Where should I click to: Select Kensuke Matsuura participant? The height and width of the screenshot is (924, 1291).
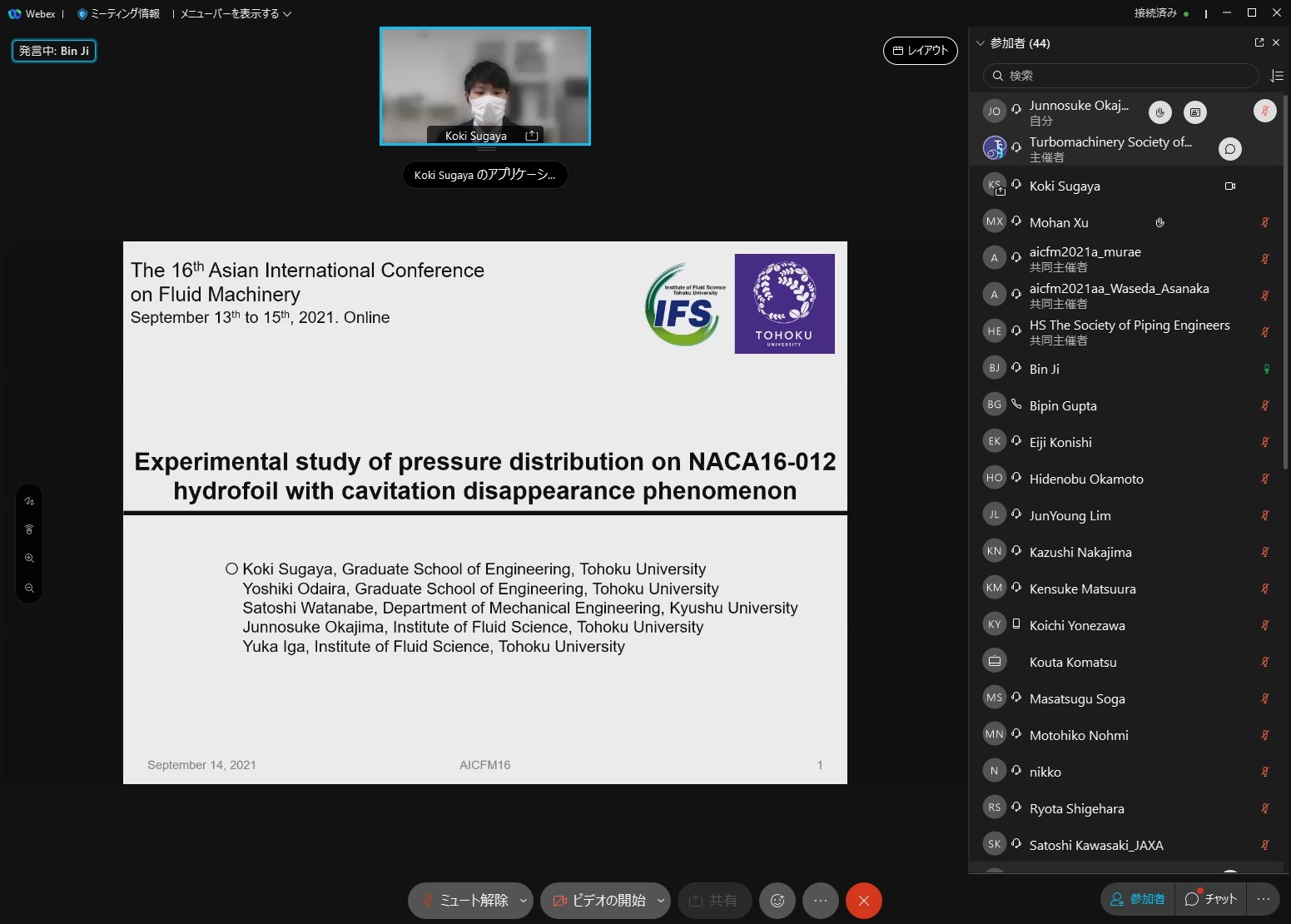tap(1126, 589)
